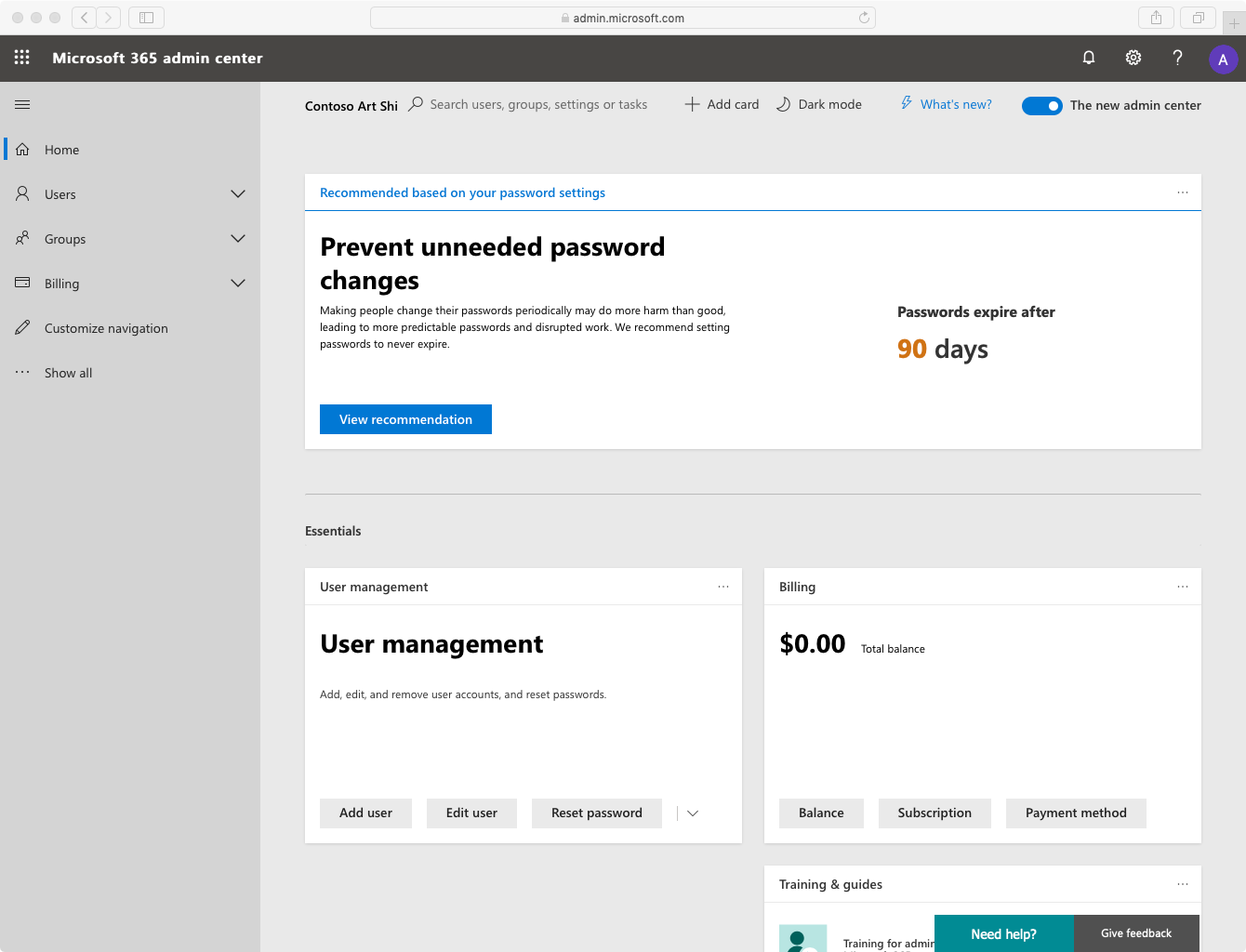Viewport: 1246px width, 952px height.
Task: Select Show all in navigation
Action: click(x=130, y=373)
